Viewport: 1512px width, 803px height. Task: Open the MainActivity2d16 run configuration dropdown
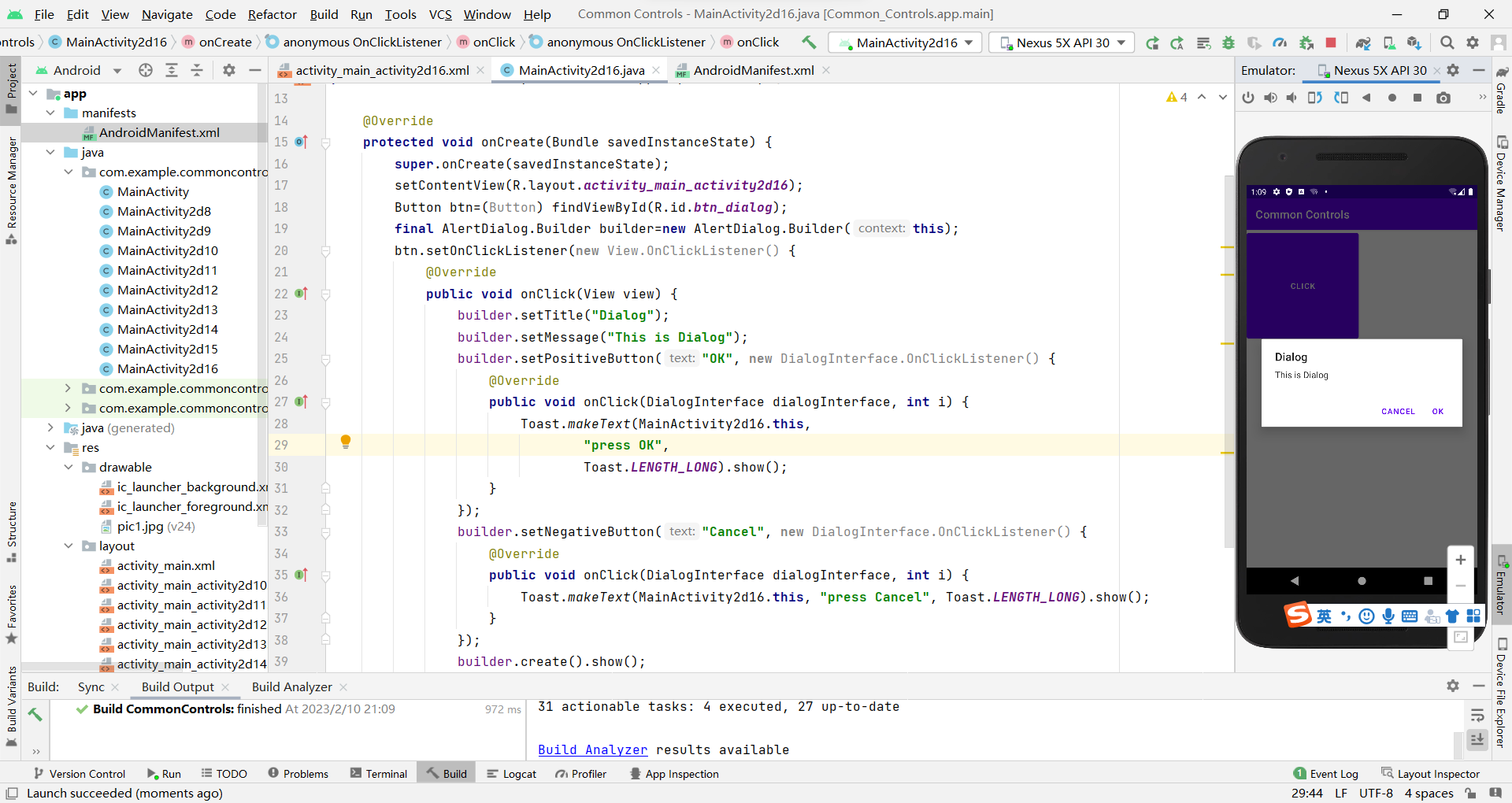(x=904, y=43)
